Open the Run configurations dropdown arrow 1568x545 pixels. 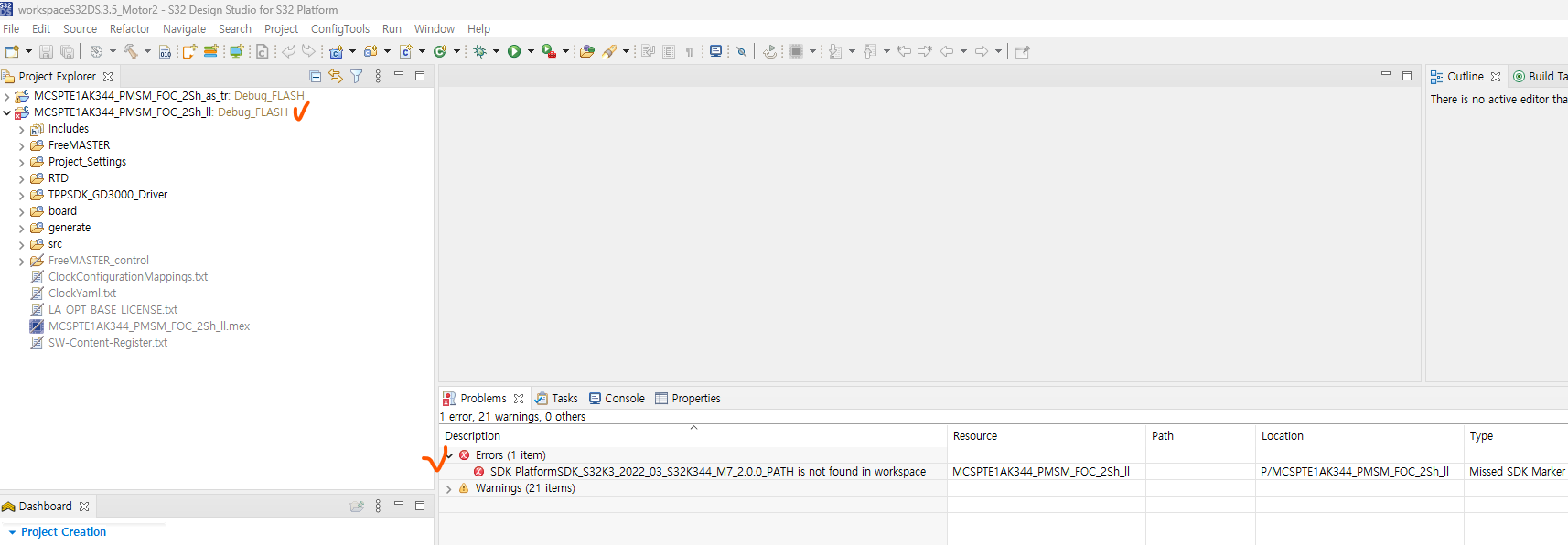531,51
